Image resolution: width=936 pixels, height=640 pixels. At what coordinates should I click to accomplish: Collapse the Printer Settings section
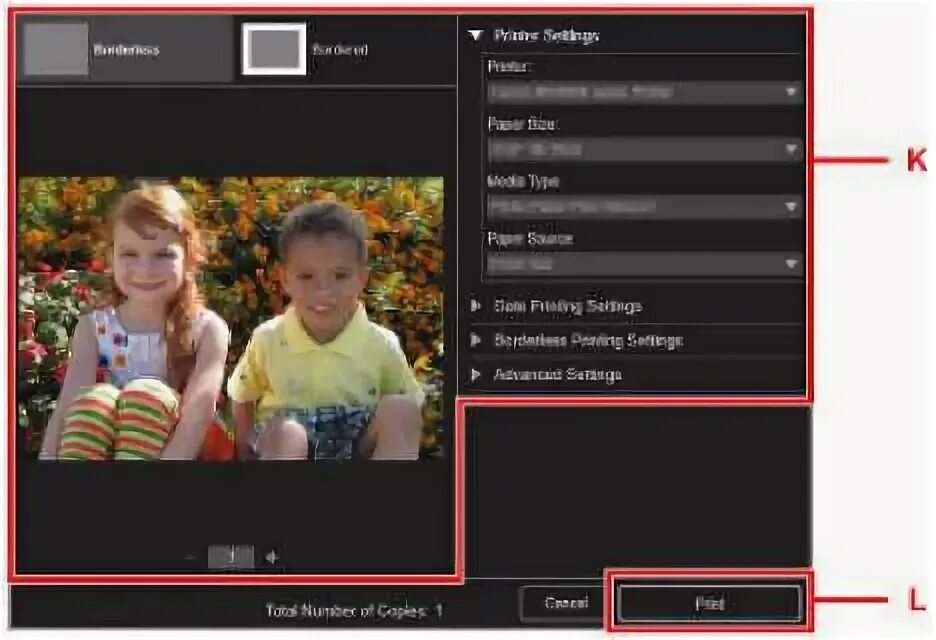coord(475,36)
